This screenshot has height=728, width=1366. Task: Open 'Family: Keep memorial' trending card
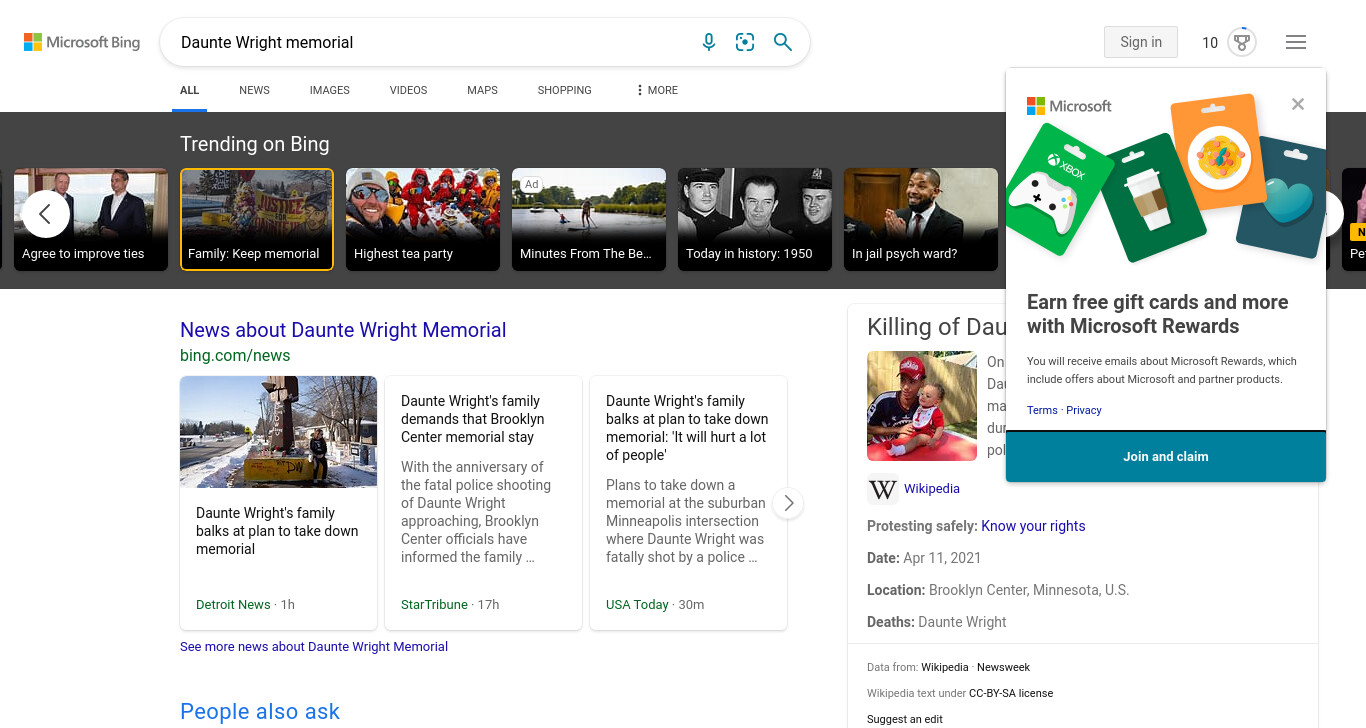(x=257, y=219)
